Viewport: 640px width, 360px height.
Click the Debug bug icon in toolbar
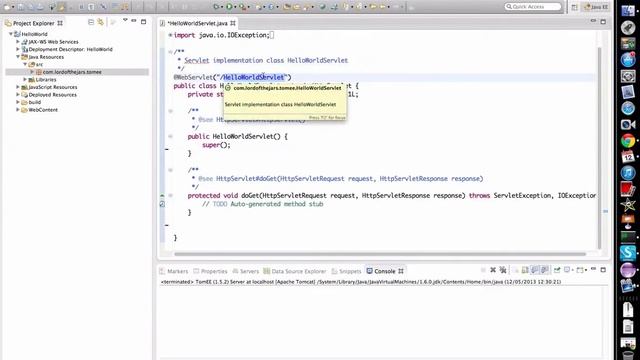216,7
